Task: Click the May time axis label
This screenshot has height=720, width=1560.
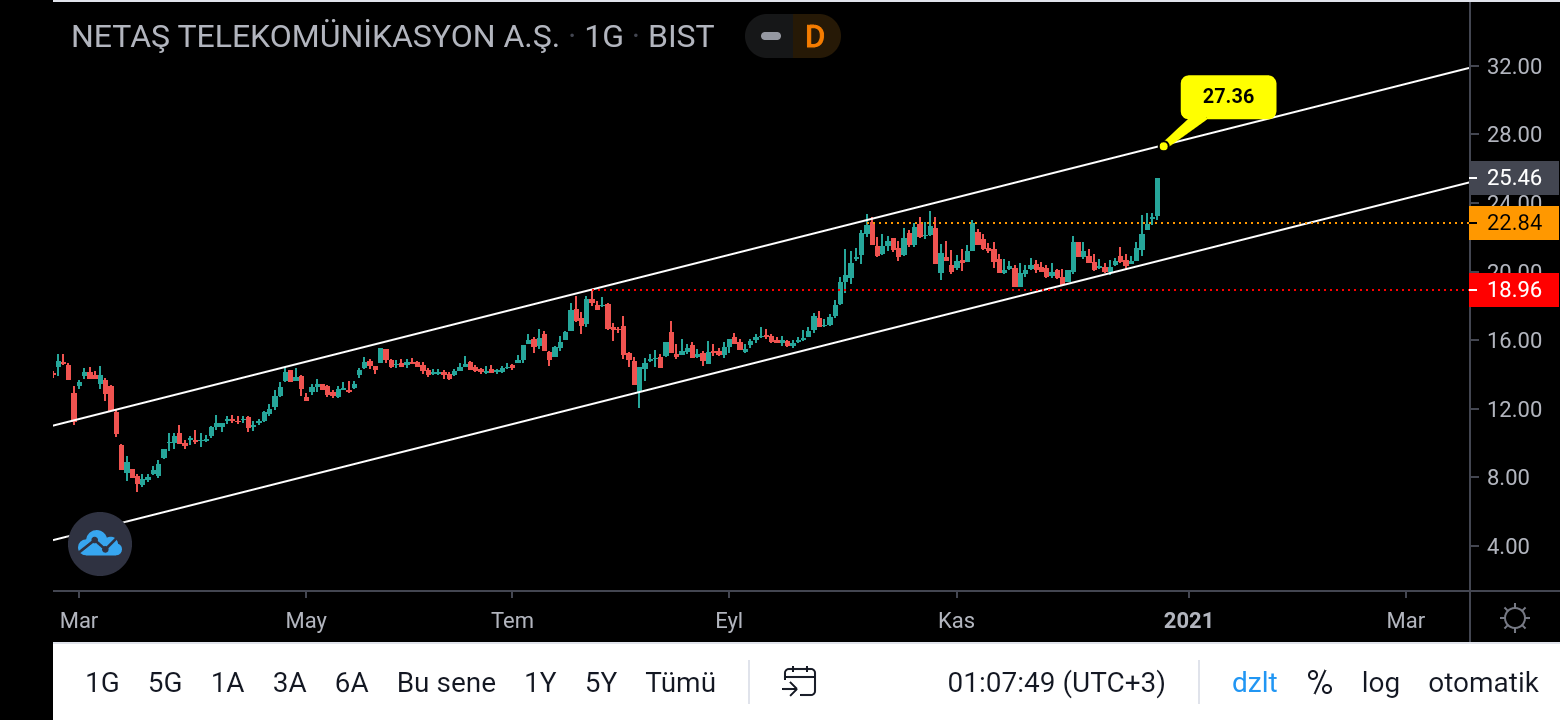Action: [306, 620]
